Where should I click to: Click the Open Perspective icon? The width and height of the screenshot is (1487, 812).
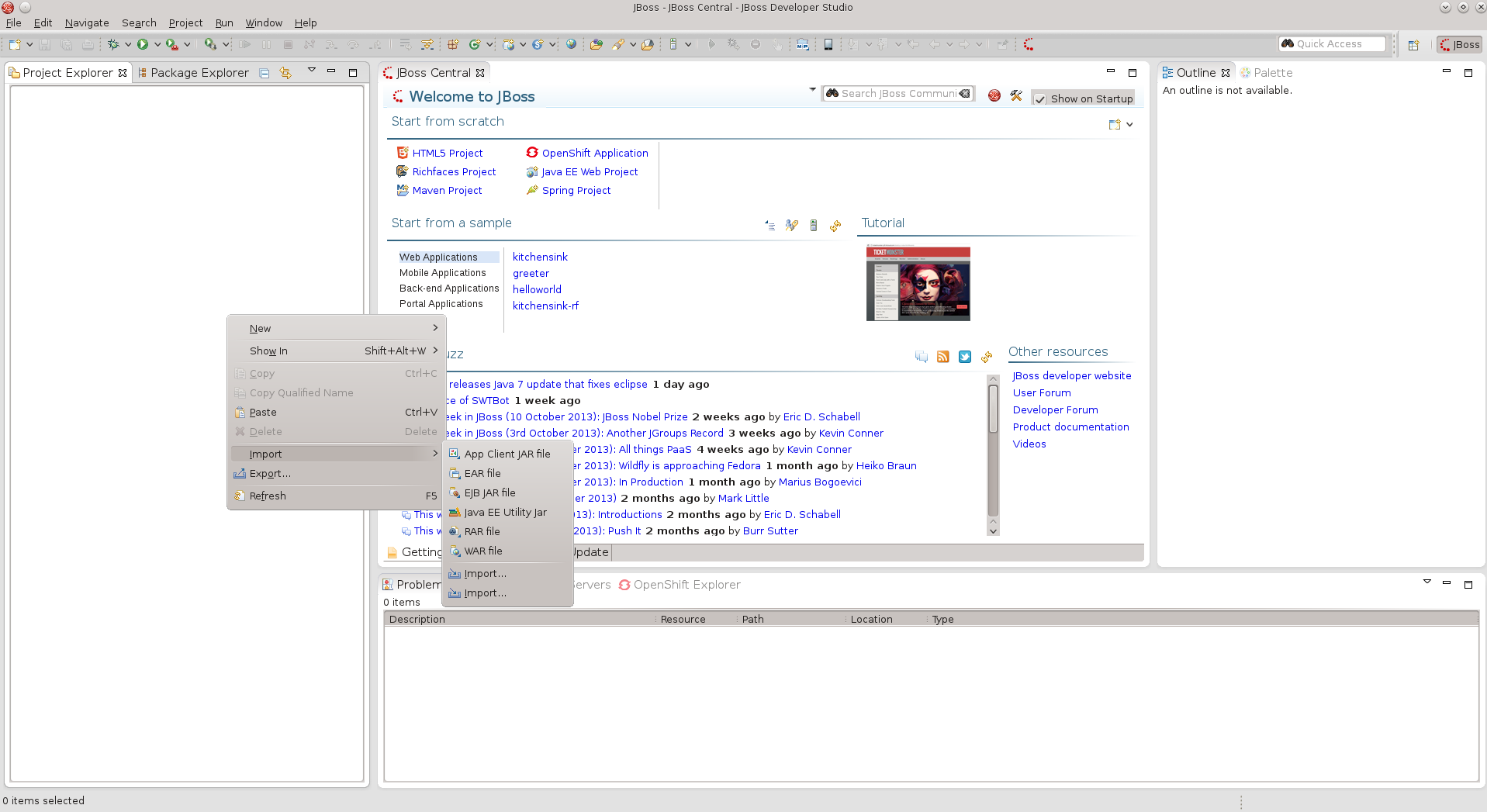pyautogui.click(x=1413, y=44)
